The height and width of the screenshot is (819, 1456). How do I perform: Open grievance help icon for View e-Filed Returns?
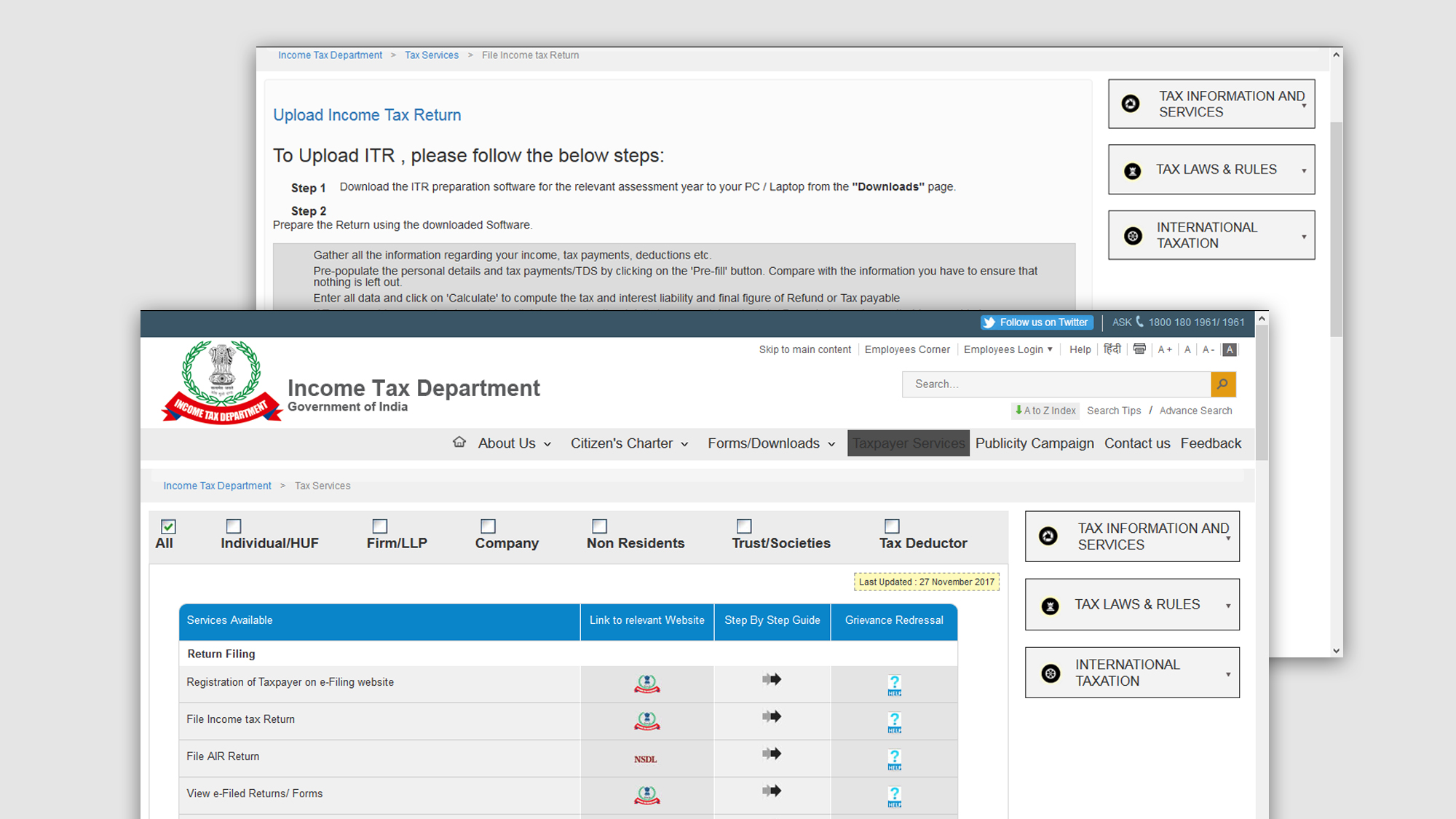point(894,796)
